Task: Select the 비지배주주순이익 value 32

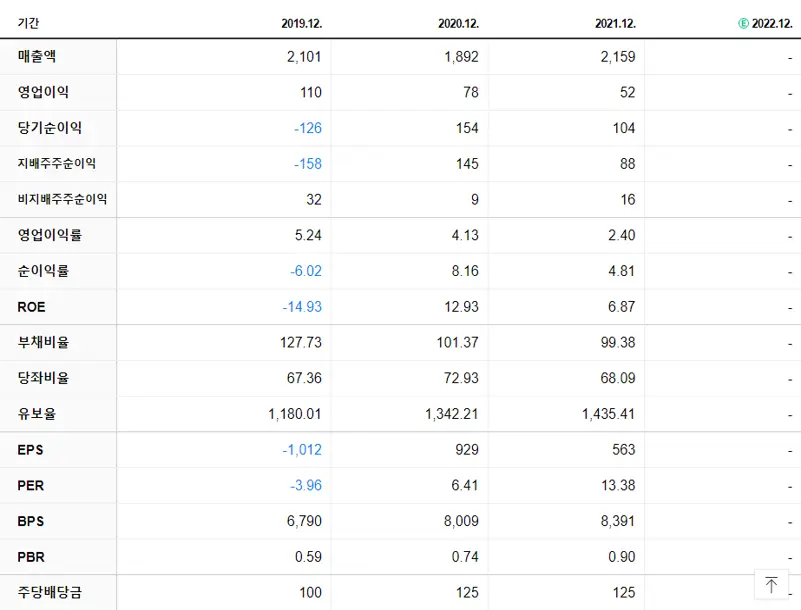Action: point(314,200)
